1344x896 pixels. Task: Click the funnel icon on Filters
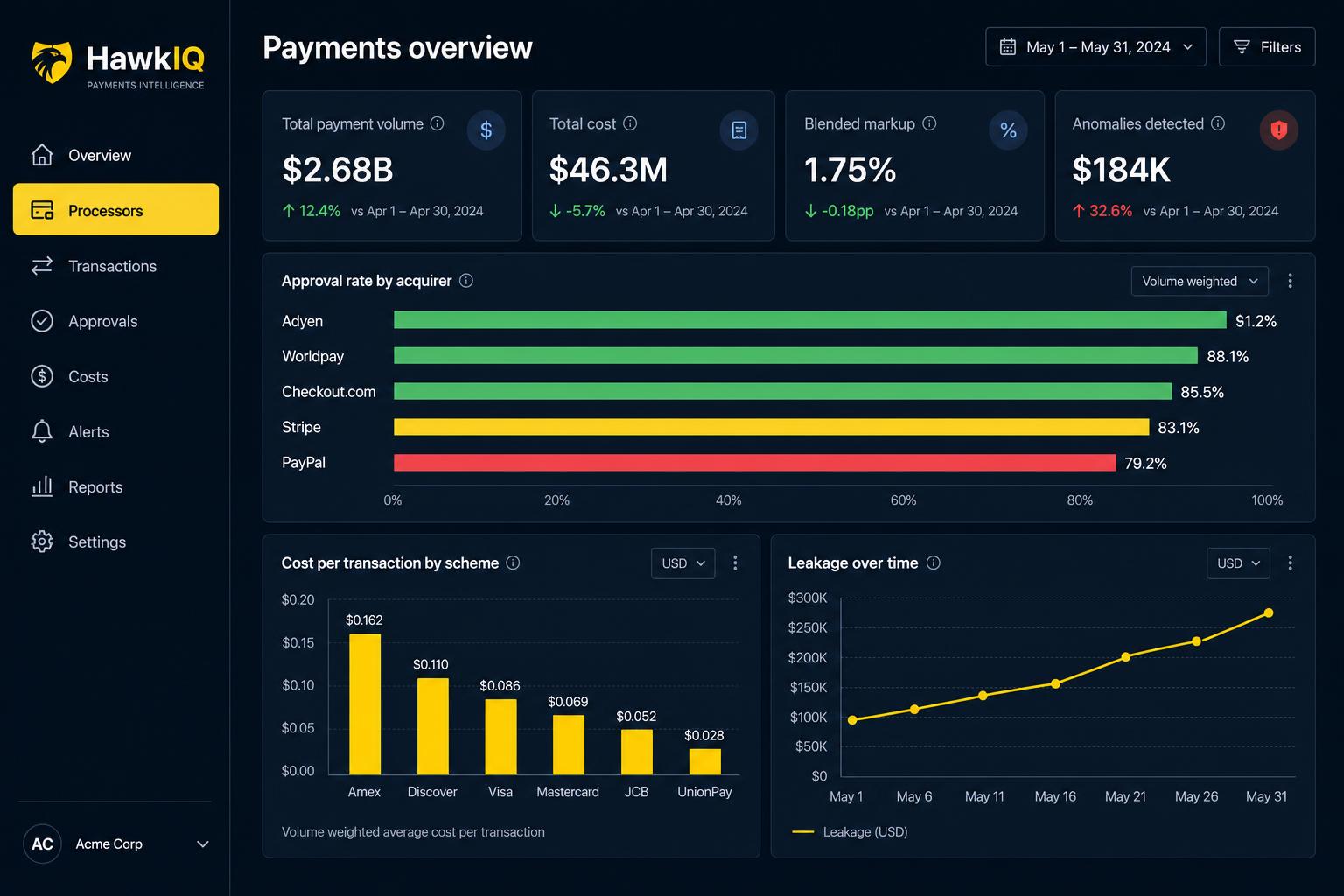(x=1242, y=47)
